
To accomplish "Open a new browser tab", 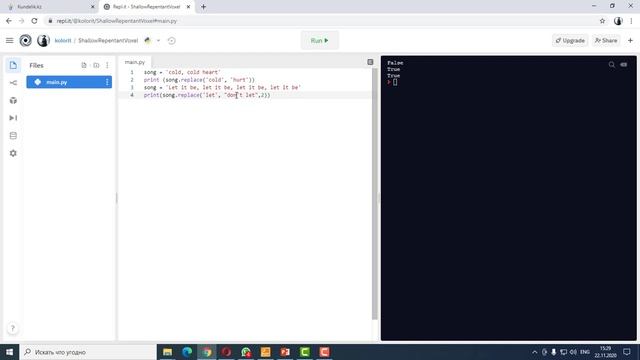I will (203, 7).
